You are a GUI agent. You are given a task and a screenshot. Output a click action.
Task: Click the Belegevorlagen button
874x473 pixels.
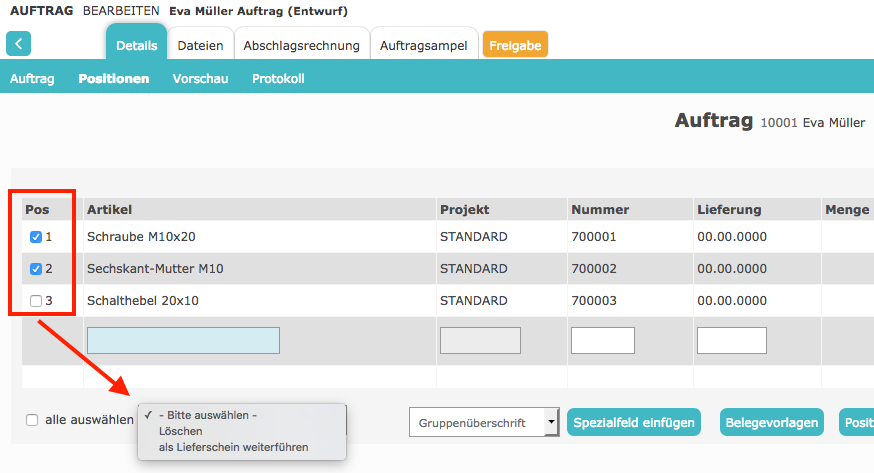770,423
